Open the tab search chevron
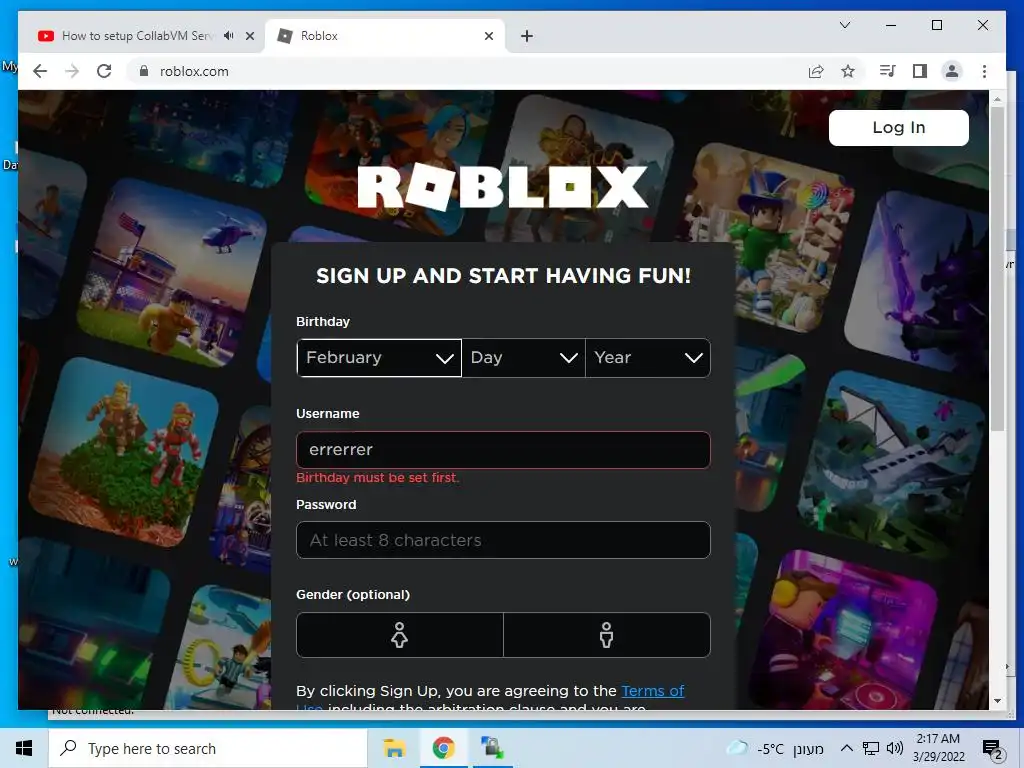The width and height of the screenshot is (1024, 768). tap(844, 25)
